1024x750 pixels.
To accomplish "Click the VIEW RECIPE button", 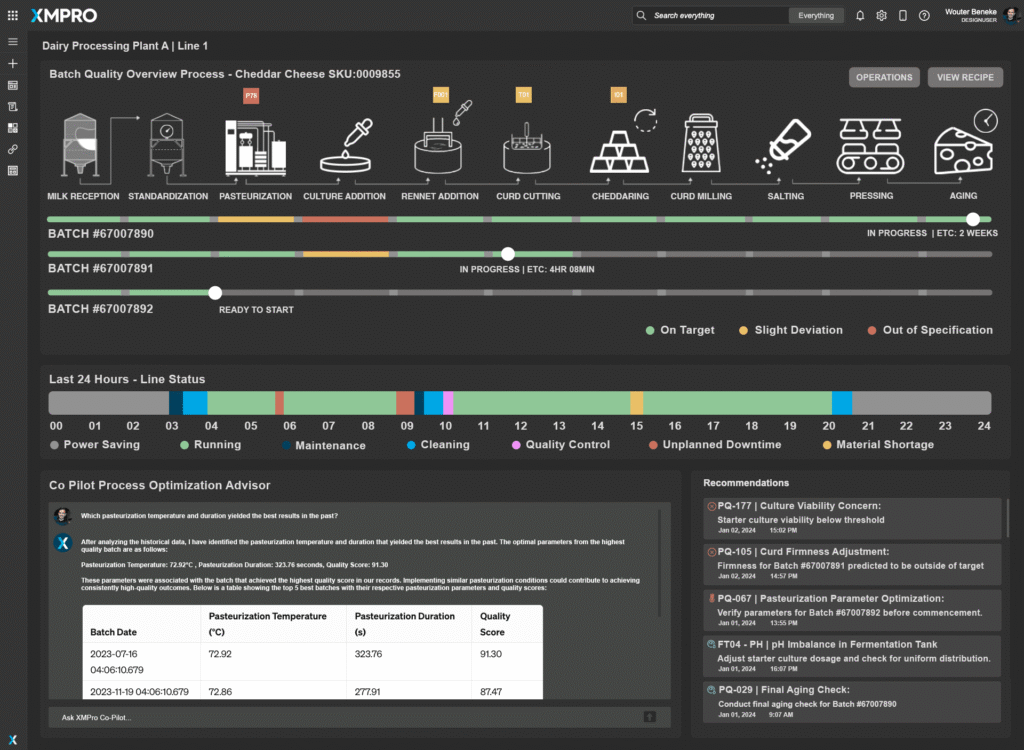I will [x=965, y=78].
